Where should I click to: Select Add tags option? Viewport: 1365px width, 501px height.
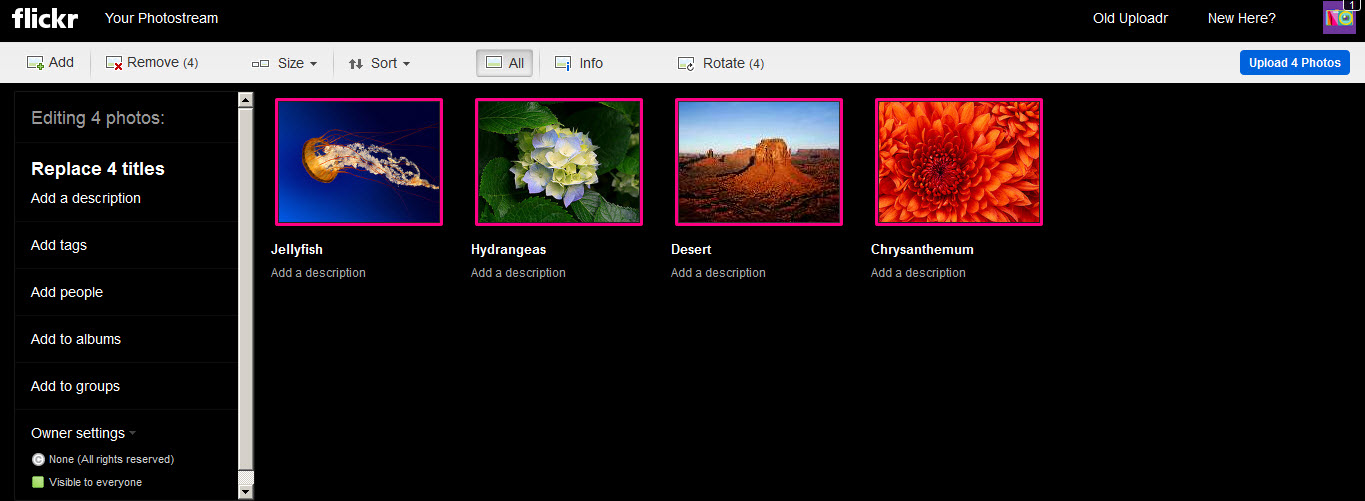click(x=59, y=245)
